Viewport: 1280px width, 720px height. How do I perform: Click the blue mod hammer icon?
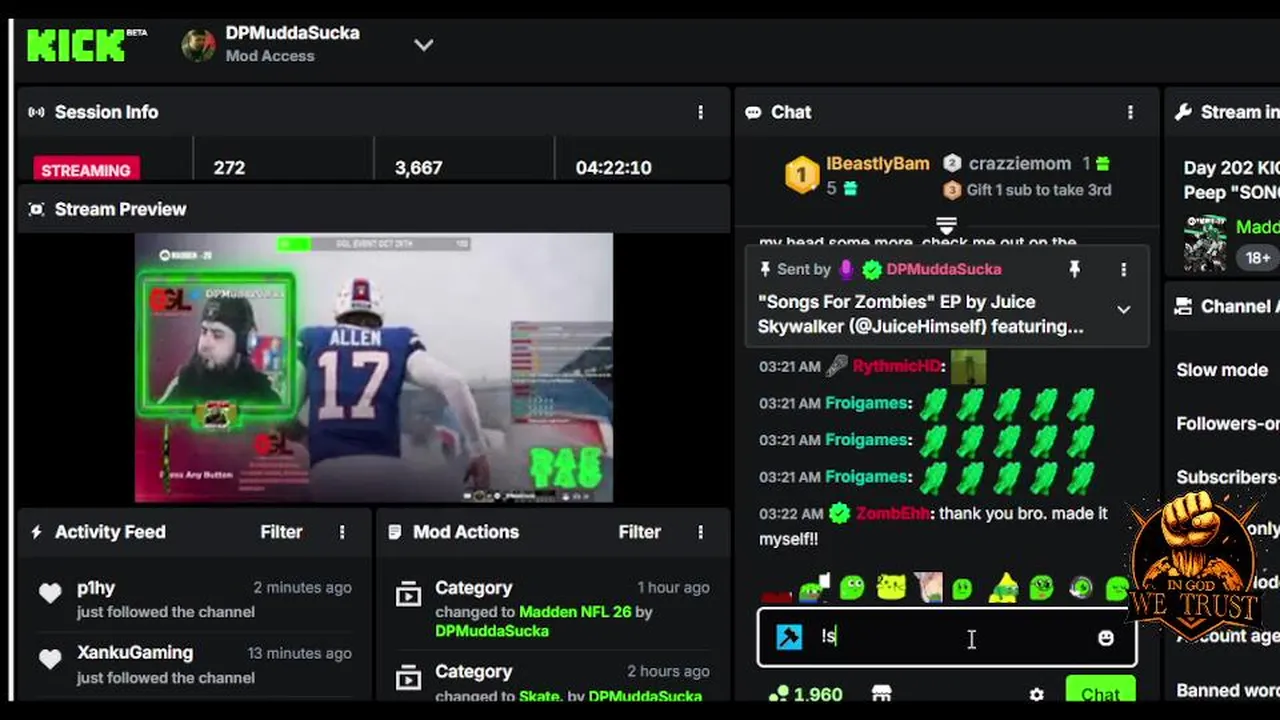coord(789,637)
